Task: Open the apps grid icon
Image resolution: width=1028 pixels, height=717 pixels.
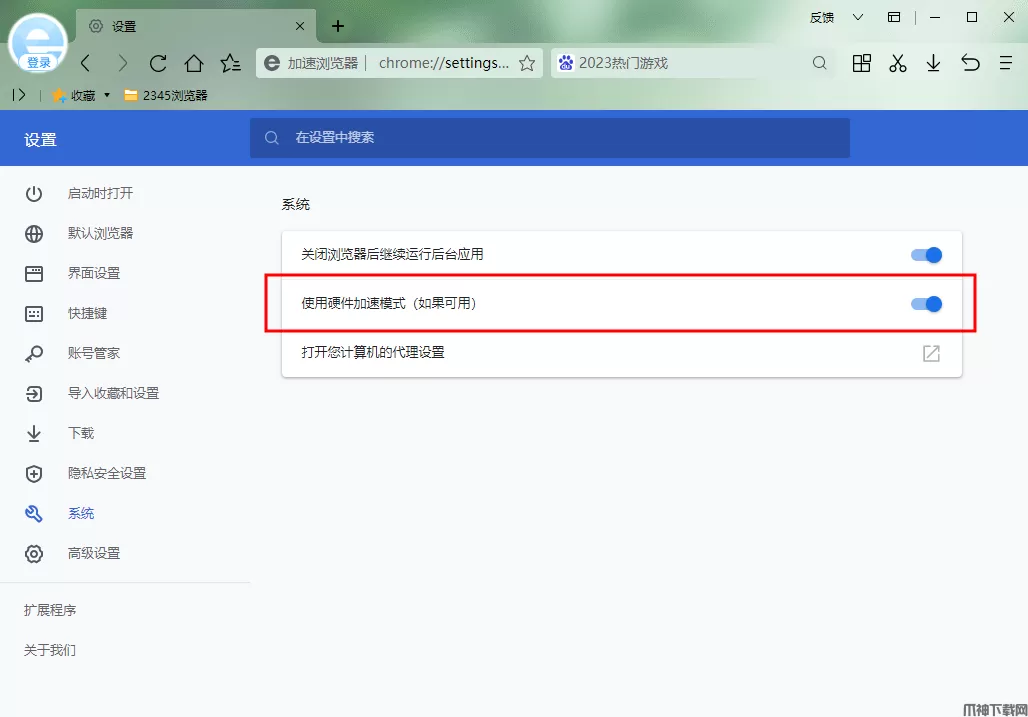Action: coord(861,63)
